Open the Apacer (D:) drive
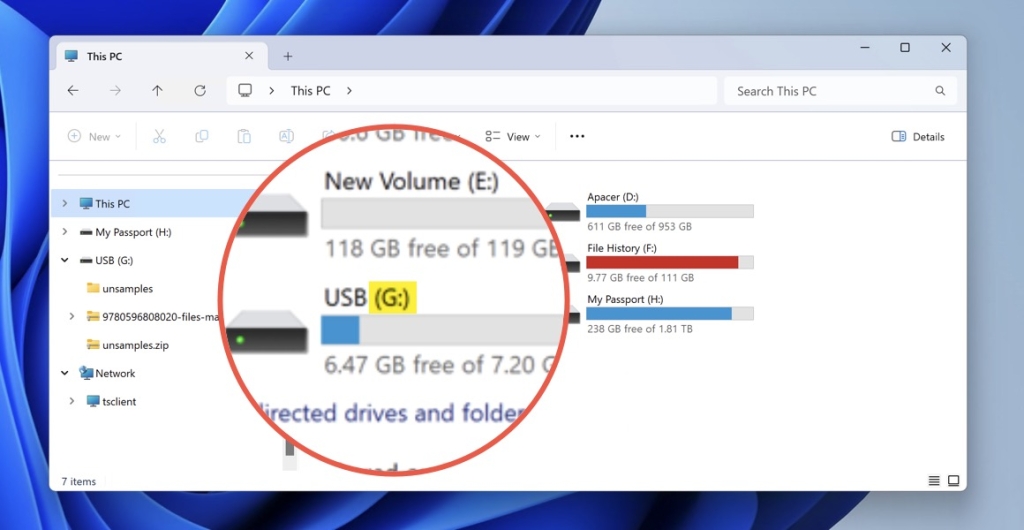This screenshot has width=1024, height=530. 650,211
